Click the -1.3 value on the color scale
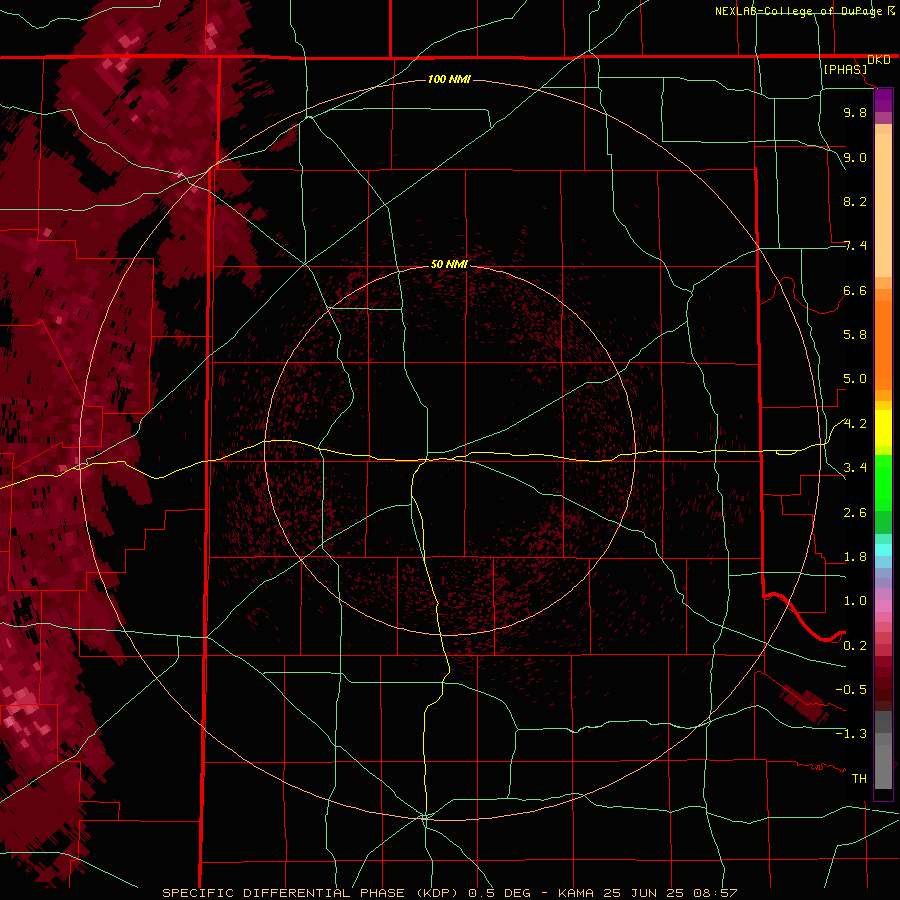Viewport: 900px width, 900px height. pos(851,734)
